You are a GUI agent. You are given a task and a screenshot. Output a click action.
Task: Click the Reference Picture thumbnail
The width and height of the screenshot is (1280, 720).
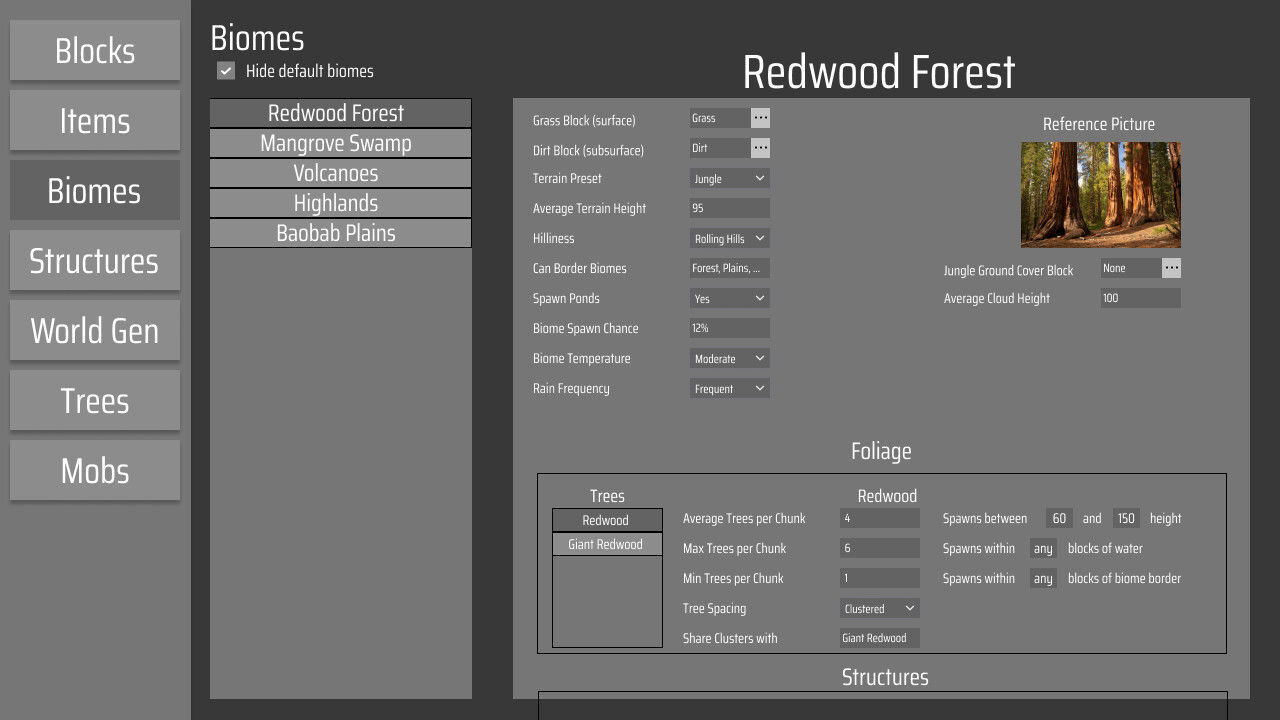[x=1100, y=194]
